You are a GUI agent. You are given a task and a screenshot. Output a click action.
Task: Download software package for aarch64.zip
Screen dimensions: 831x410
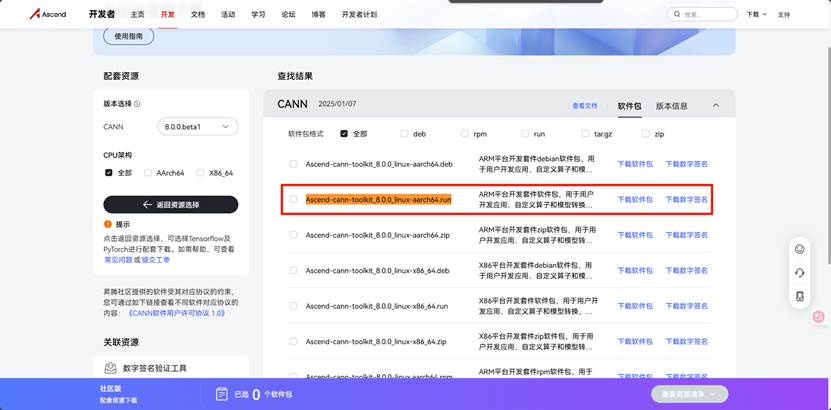pos(635,235)
